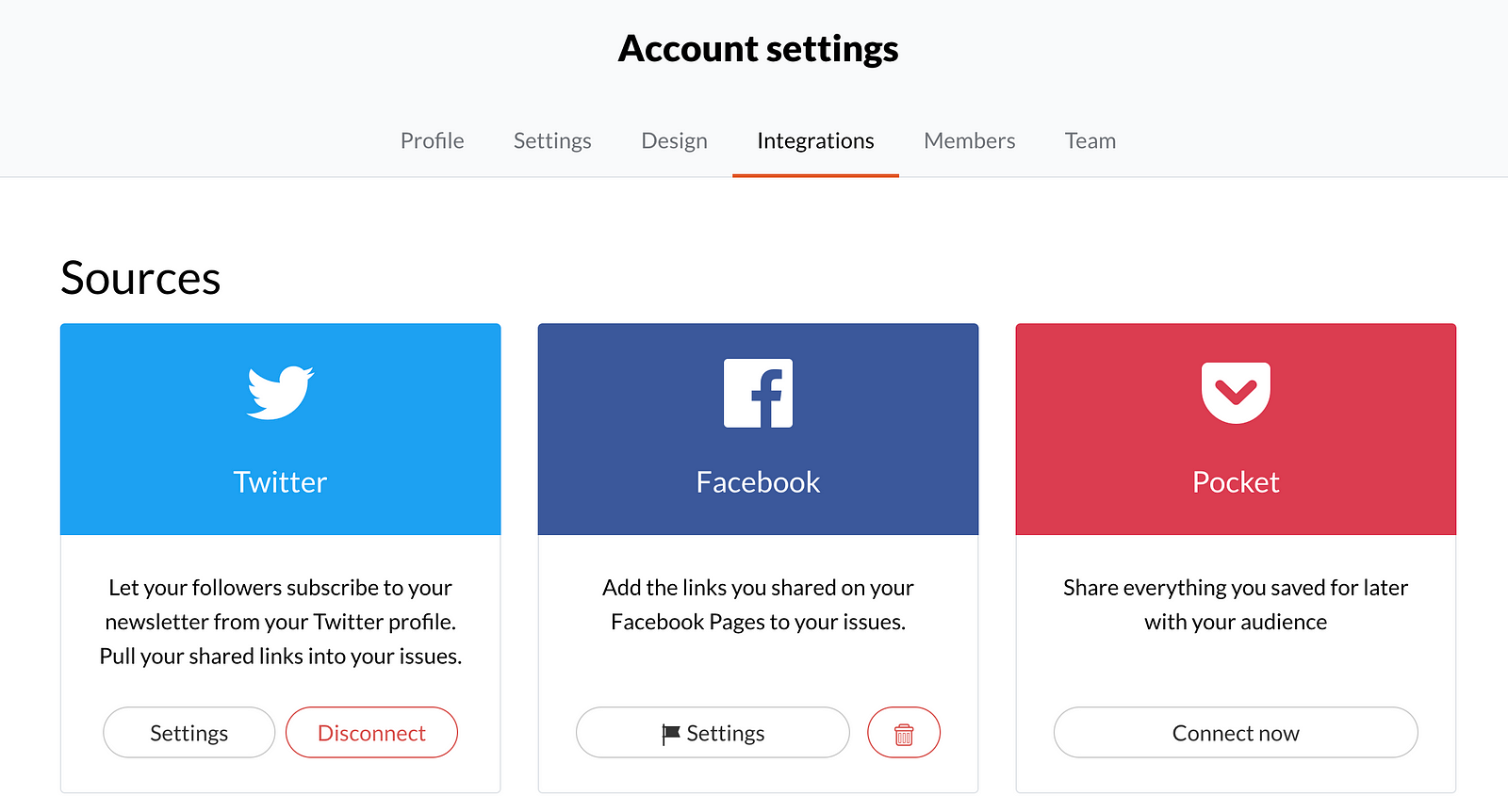1508x812 pixels.
Task: Select the Integrations tab
Action: [815, 141]
